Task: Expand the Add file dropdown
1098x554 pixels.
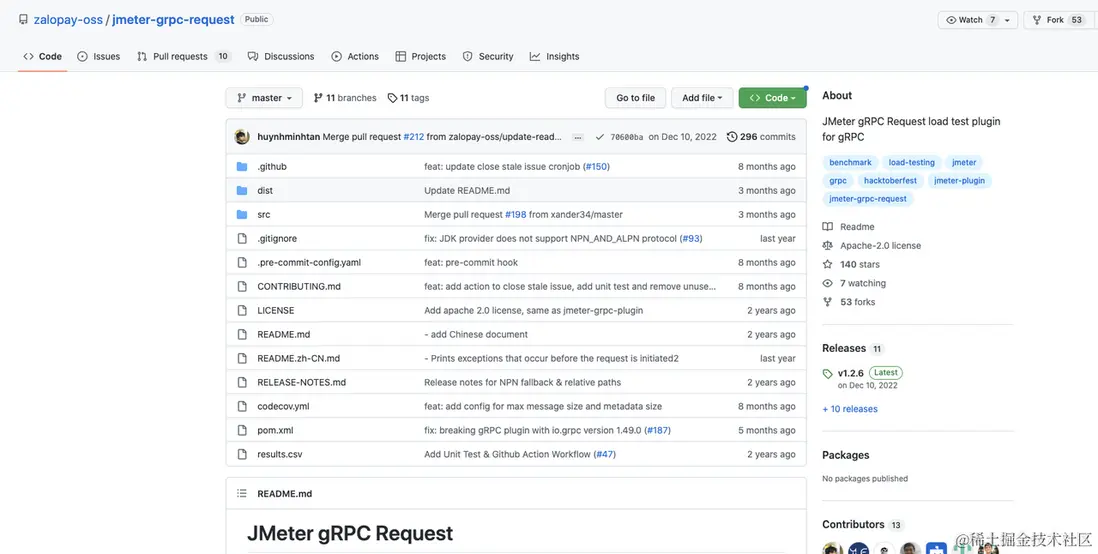Action: pyautogui.click(x=702, y=98)
